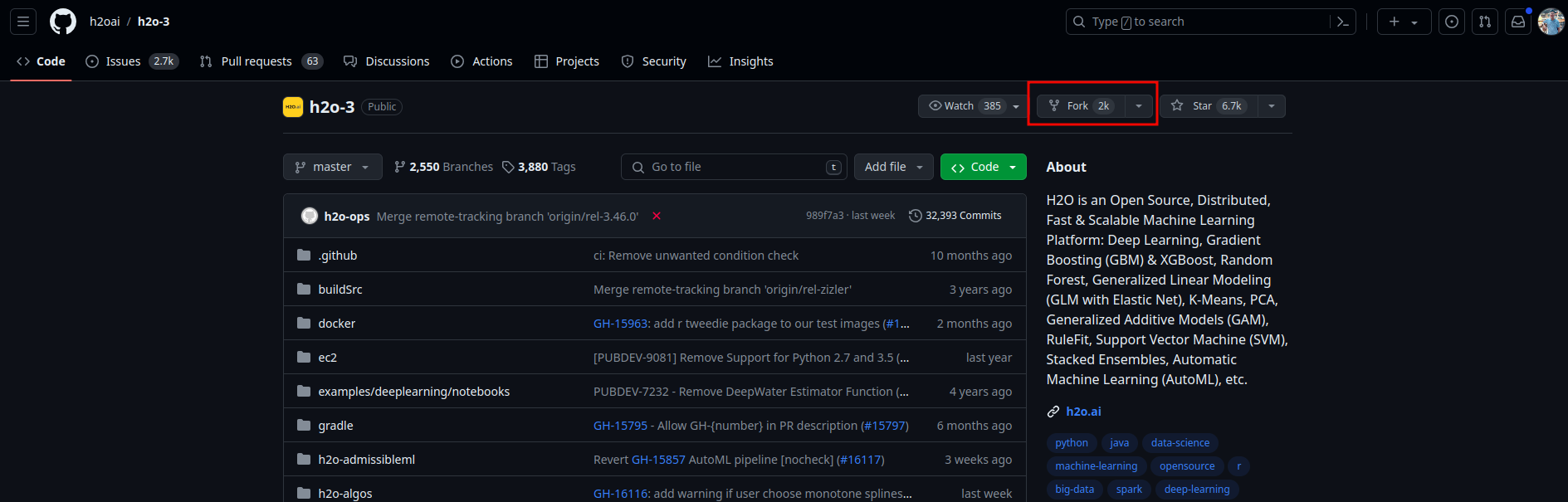1568x502 pixels.
Task: Click the branch icon beside 2,550 Branches
Action: 400,167
